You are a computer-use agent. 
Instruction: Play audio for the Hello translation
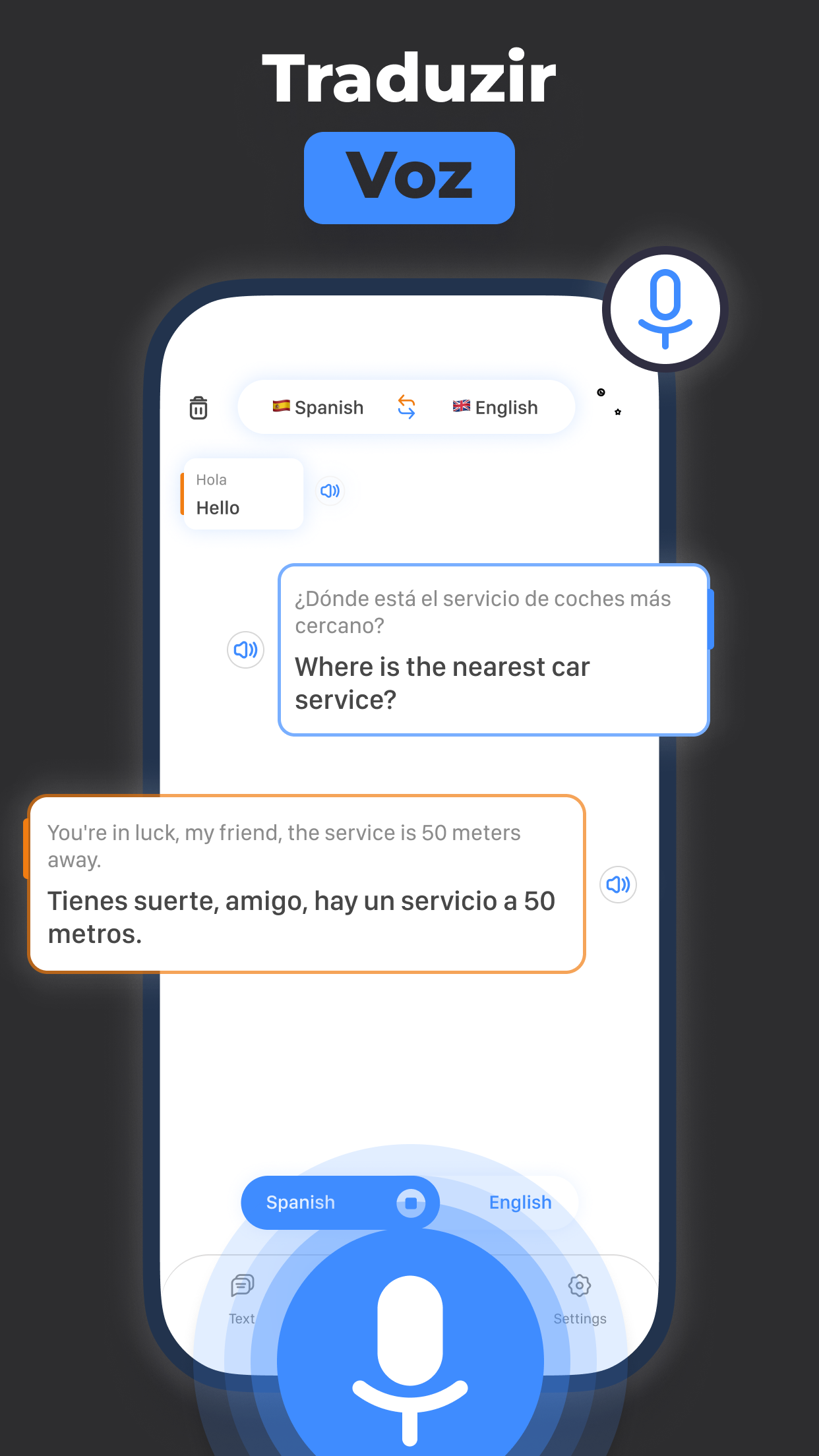[x=330, y=491]
